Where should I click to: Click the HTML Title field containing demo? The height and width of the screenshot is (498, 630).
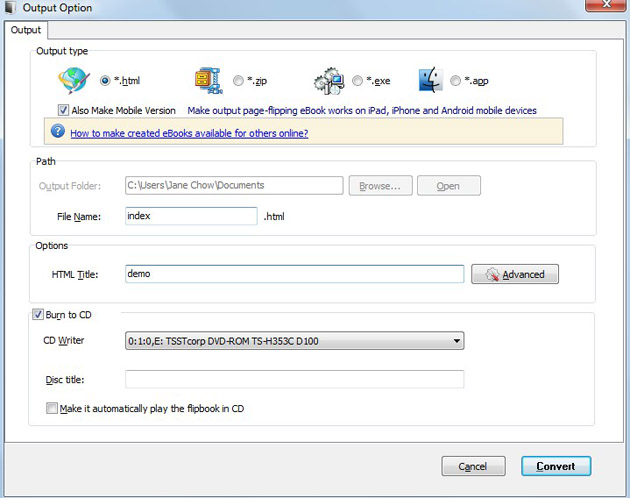(x=295, y=274)
